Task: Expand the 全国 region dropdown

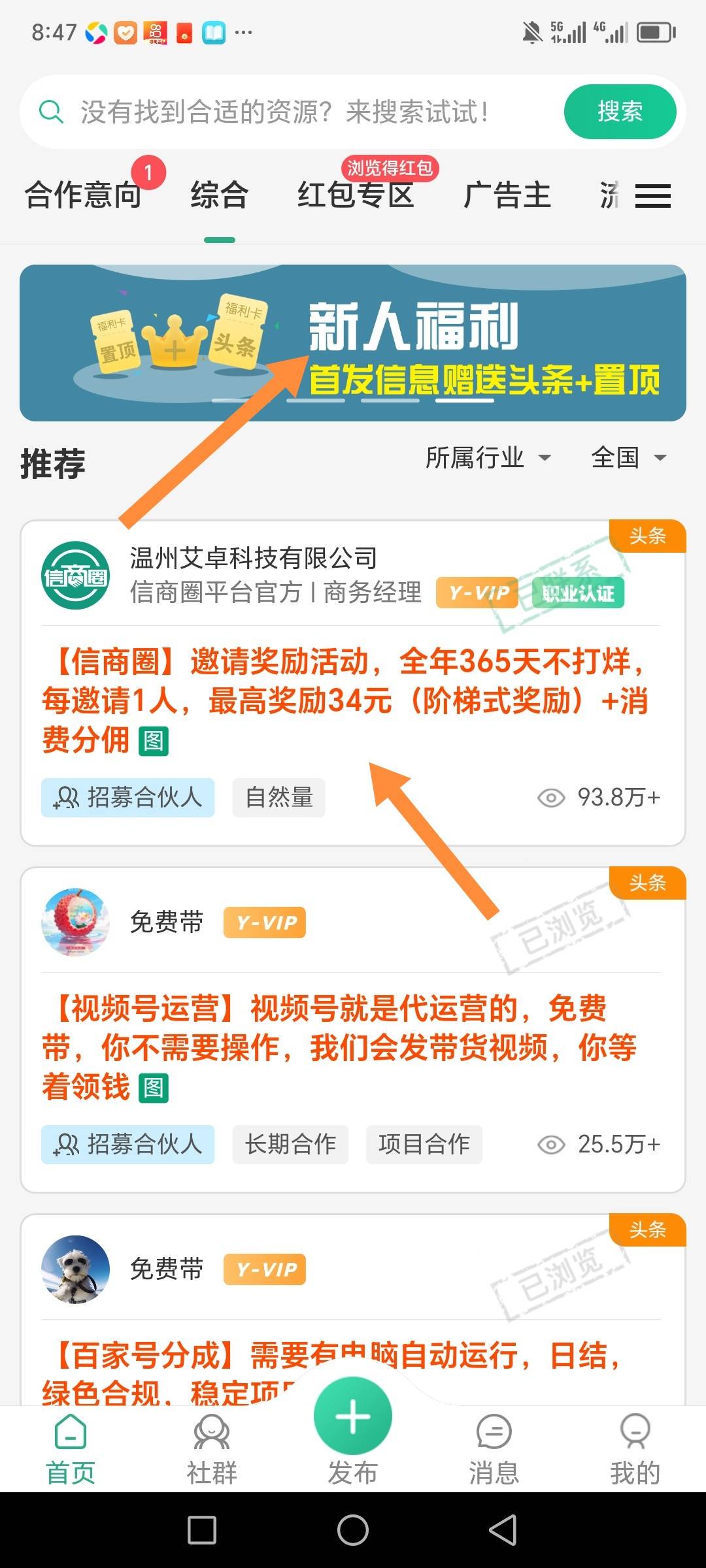Action: [x=629, y=457]
